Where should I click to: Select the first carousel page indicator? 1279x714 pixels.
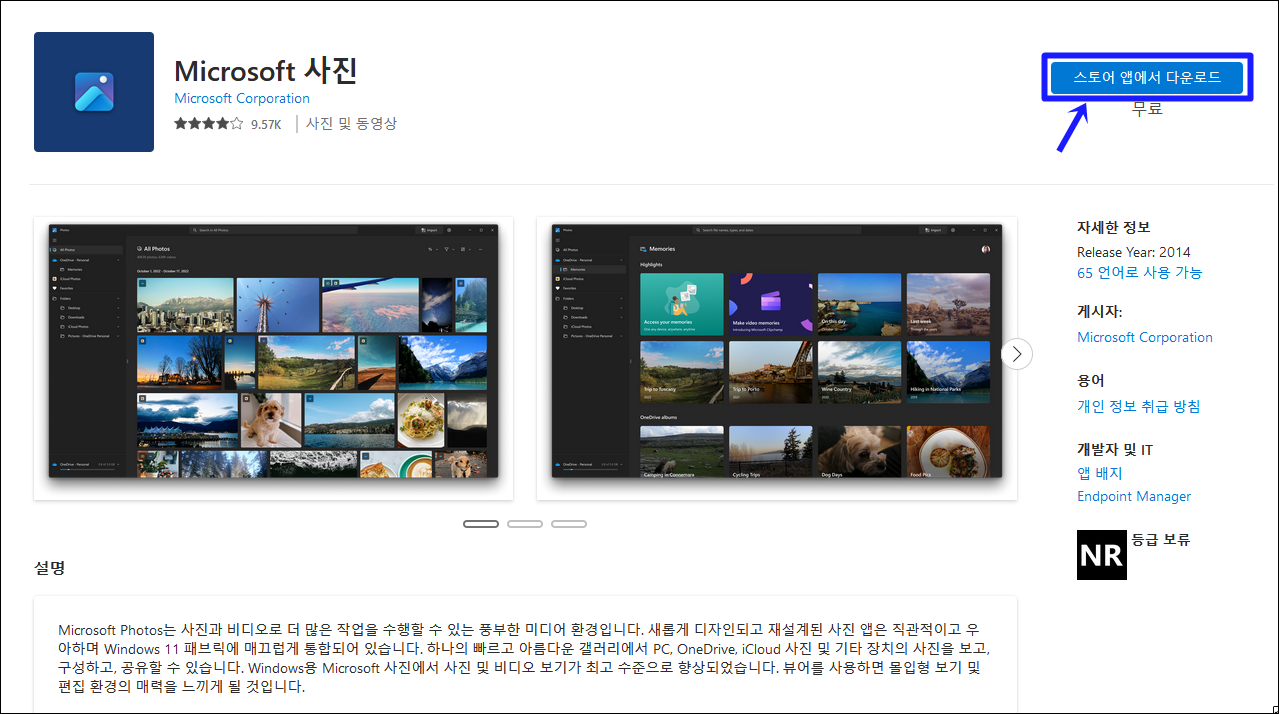pos(481,524)
